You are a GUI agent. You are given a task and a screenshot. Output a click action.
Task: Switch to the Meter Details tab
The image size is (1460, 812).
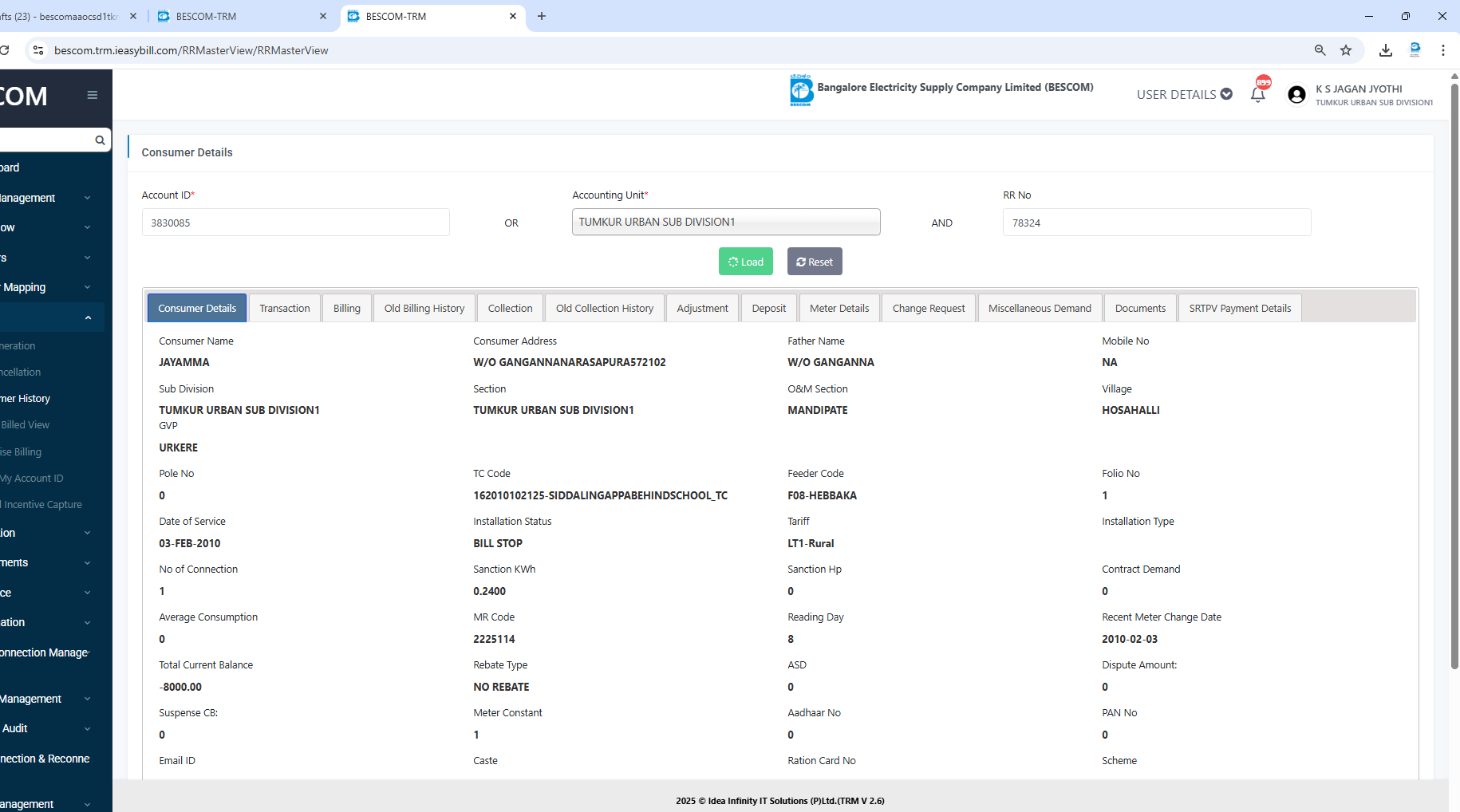(x=839, y=308)
